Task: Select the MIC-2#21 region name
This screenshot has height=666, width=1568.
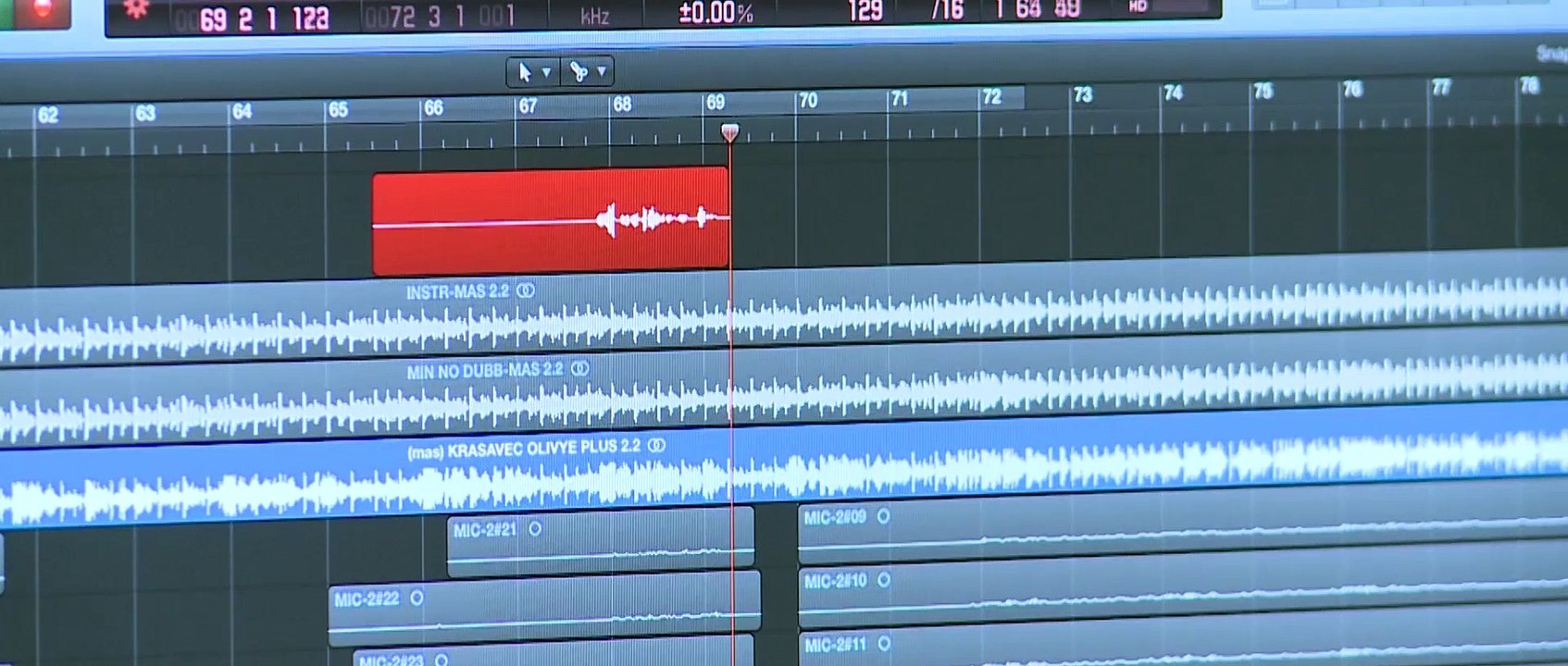Action: click(484, 530)
